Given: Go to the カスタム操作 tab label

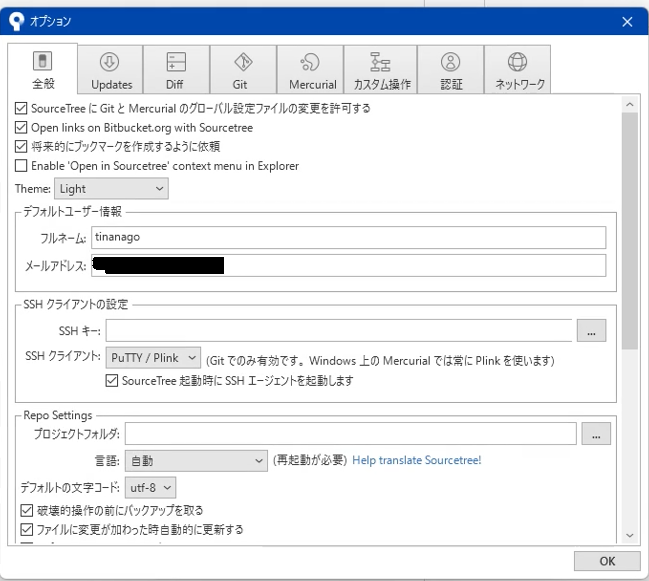Looking at the screenshot, I should point(382,84).
